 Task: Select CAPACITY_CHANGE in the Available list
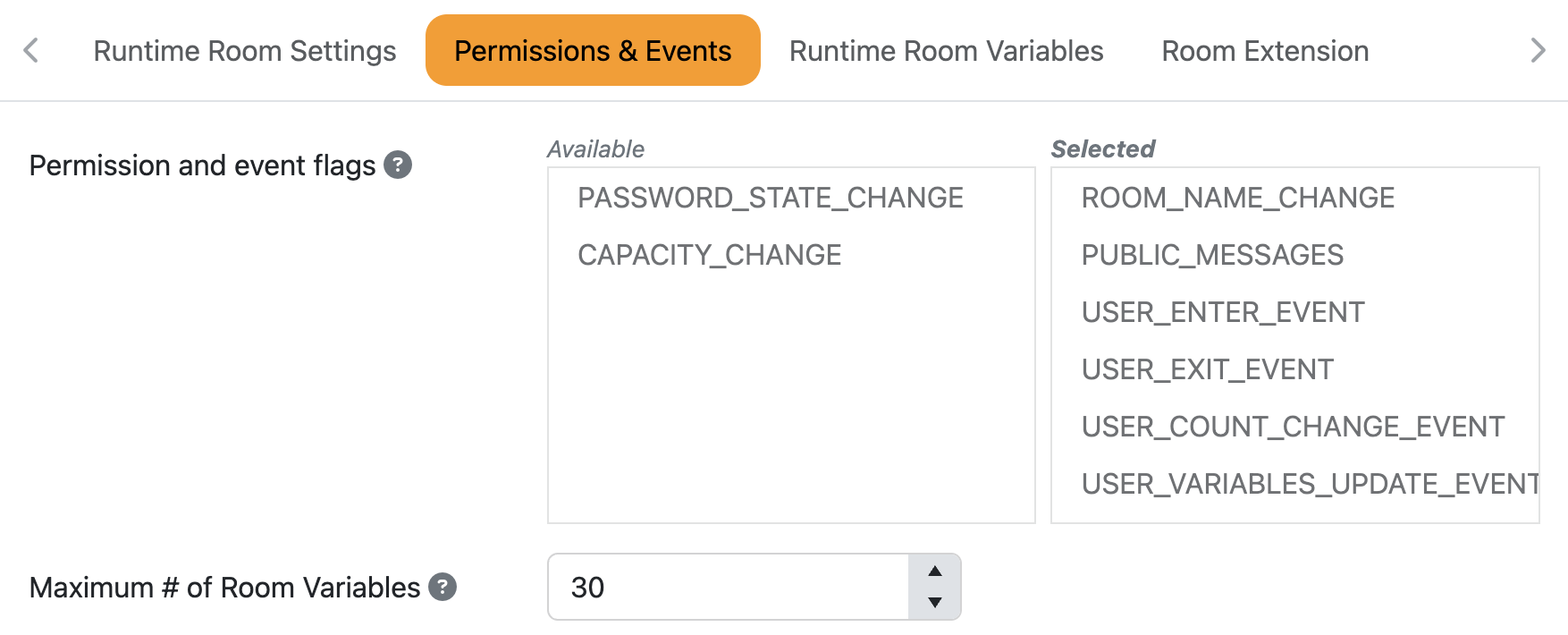(x=709, y=255)
